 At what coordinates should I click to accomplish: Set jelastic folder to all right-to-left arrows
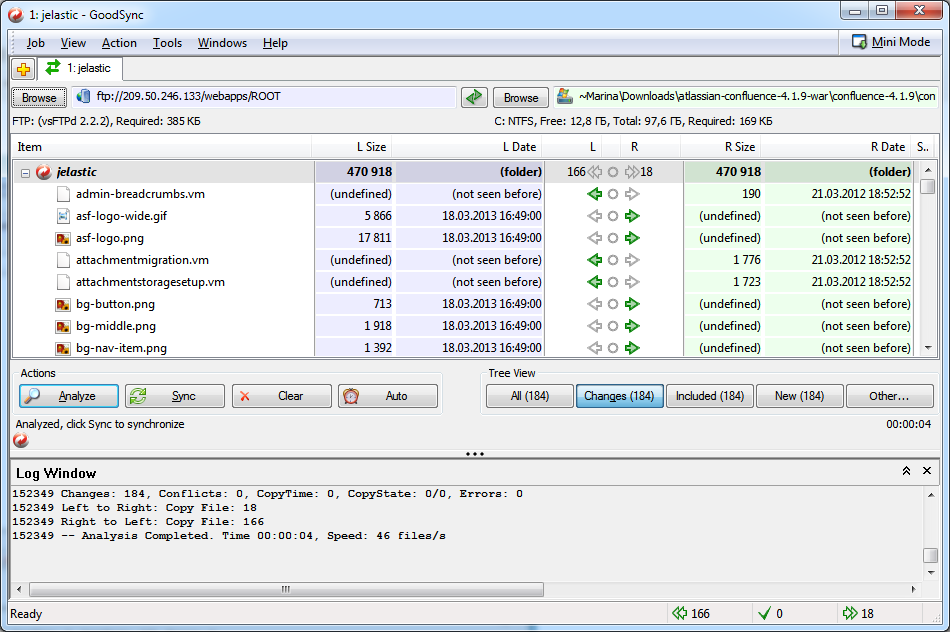click(x=594, y=172)
